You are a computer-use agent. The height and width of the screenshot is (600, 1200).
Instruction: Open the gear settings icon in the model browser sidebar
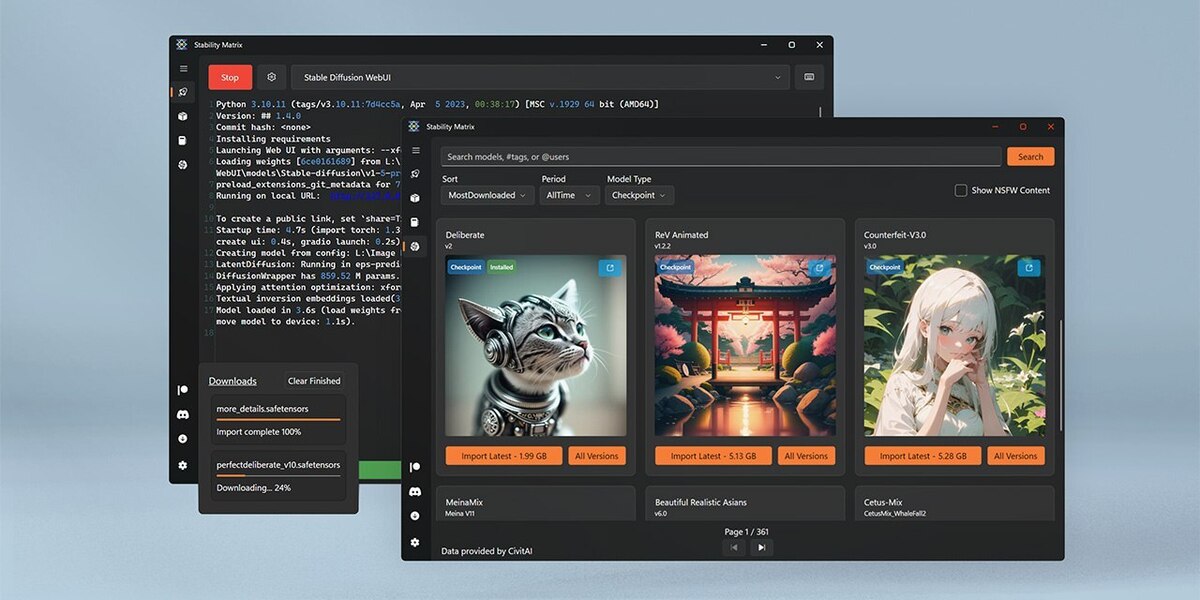click(415, 542)
